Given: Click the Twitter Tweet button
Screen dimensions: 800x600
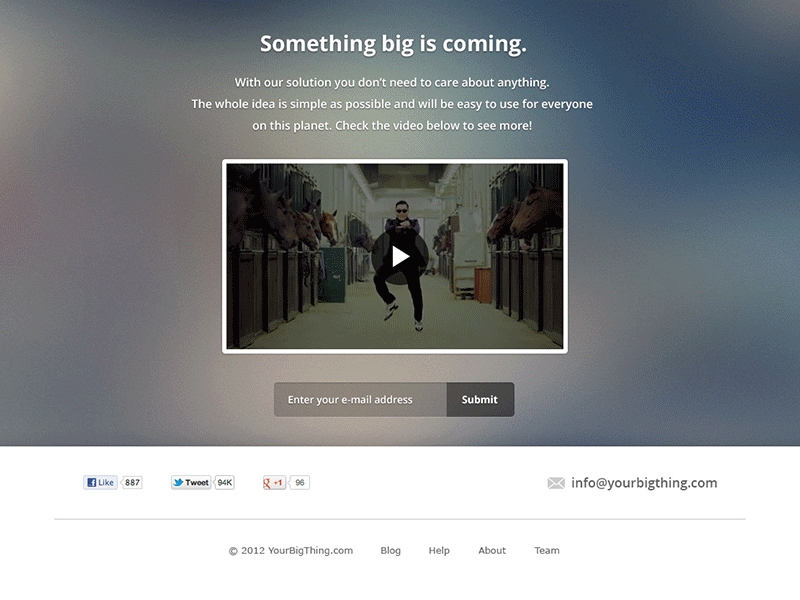Looking at the screenshot, I should tap(191, 483).
